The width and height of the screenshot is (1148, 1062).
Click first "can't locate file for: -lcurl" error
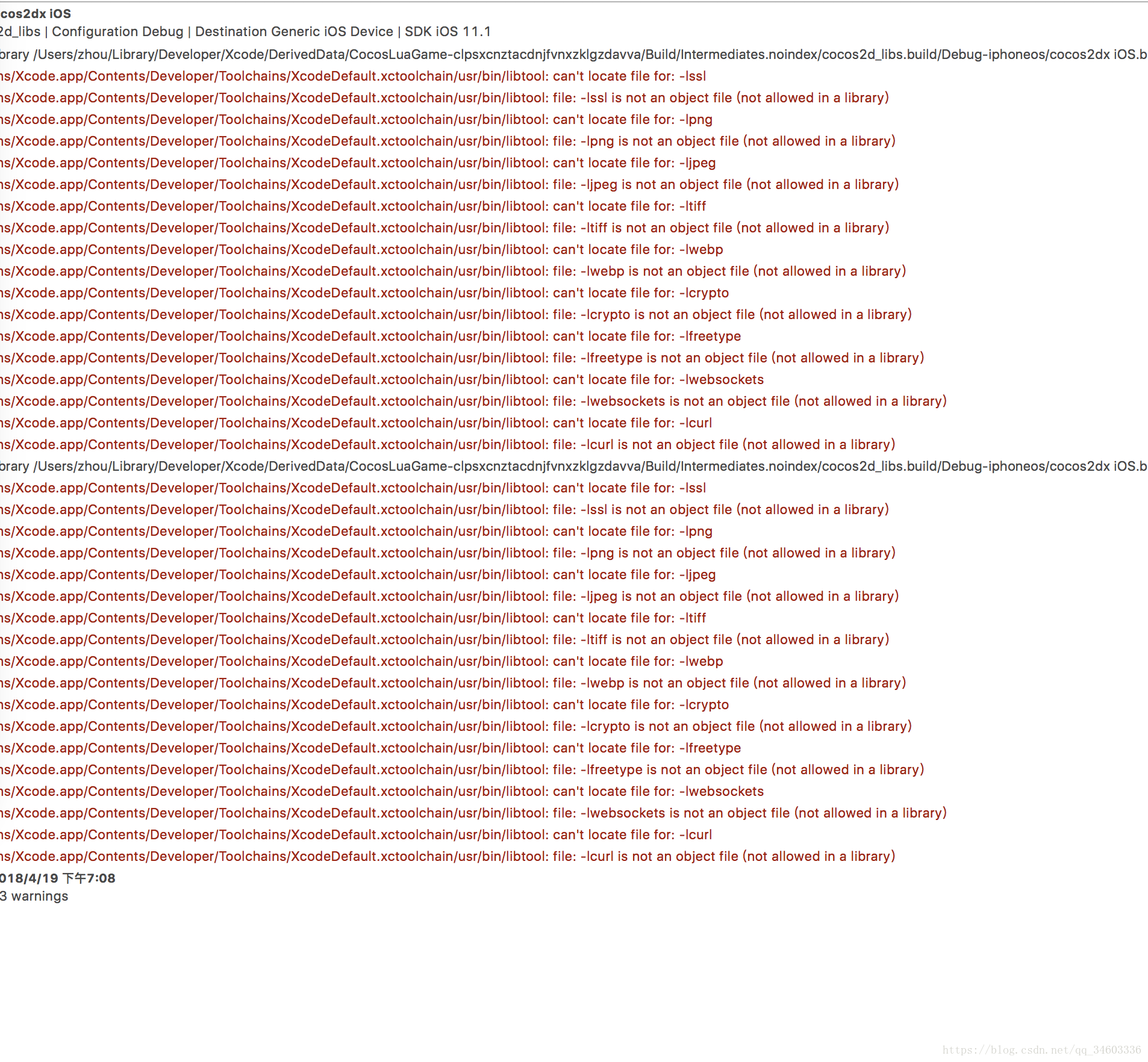[x=357, y=423]
